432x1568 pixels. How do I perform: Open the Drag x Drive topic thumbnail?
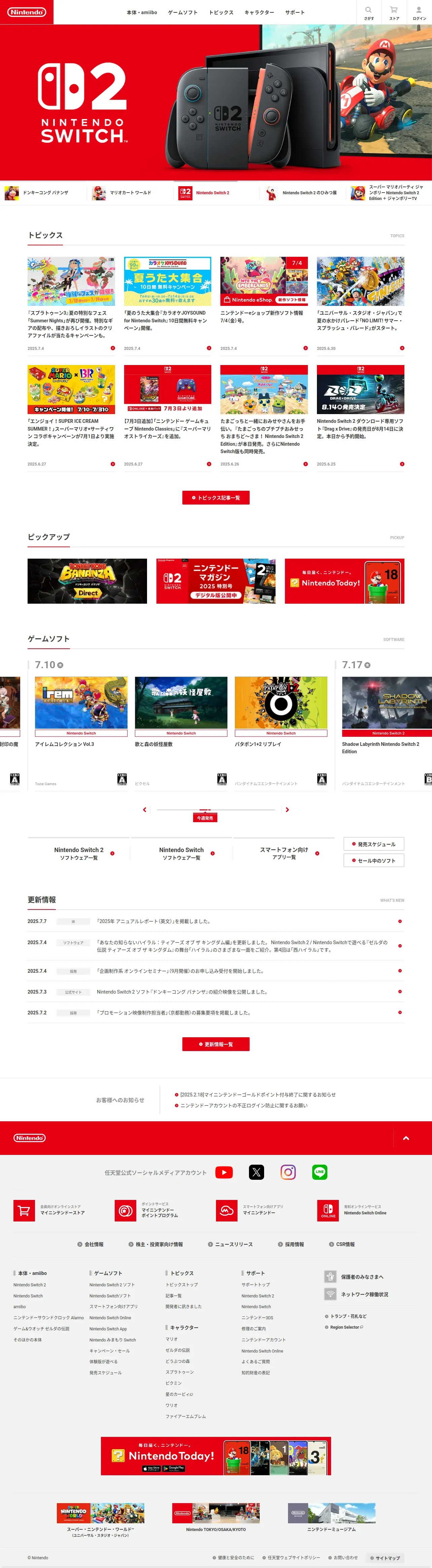pyautogui.click(x=360, y=390)
